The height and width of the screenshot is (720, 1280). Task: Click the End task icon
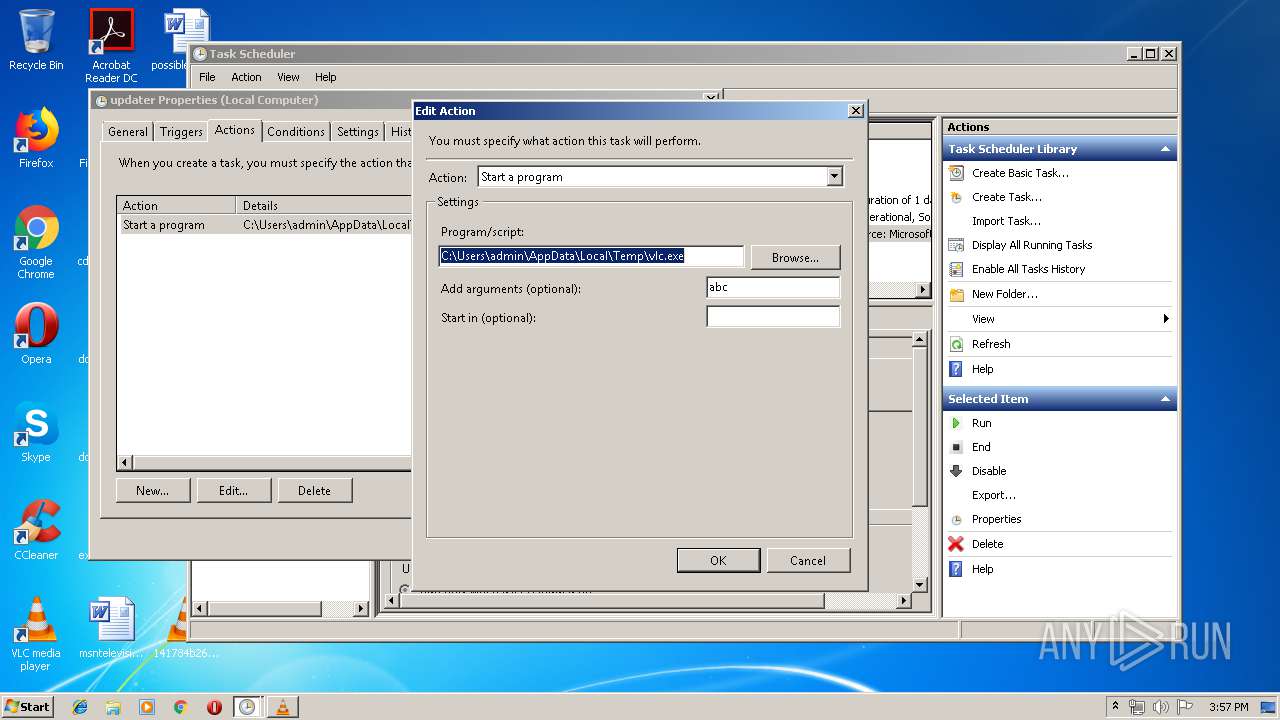(x=956, y=447)
